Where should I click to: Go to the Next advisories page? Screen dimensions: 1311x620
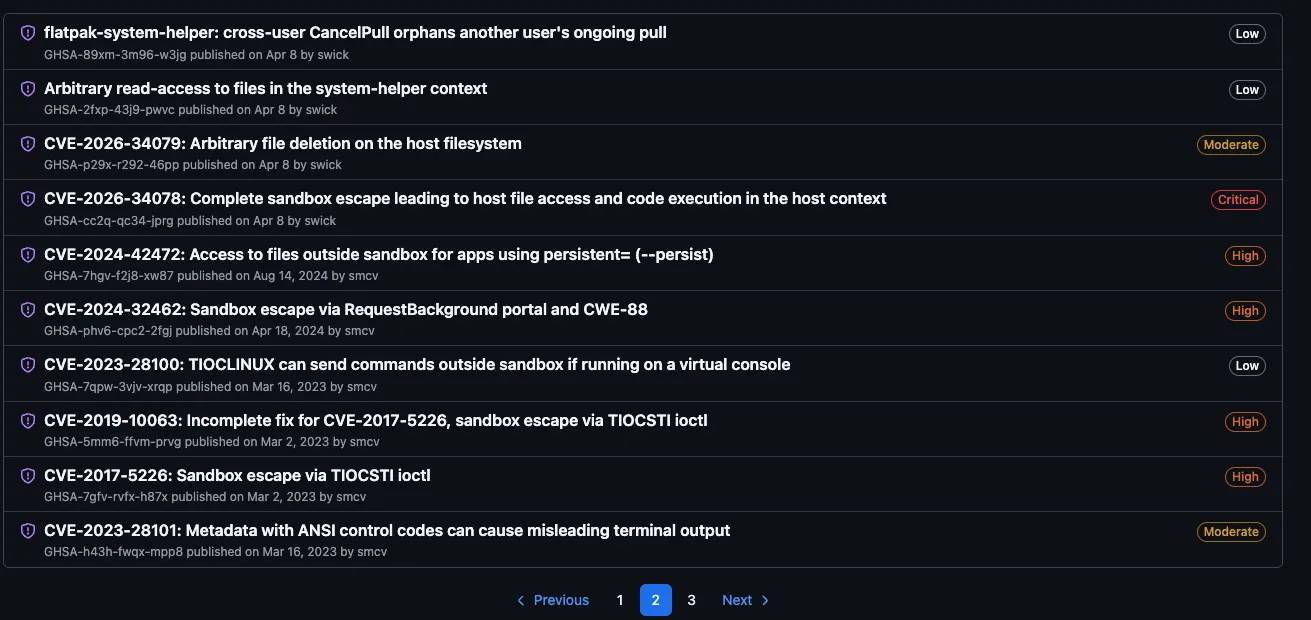point(746,600)
